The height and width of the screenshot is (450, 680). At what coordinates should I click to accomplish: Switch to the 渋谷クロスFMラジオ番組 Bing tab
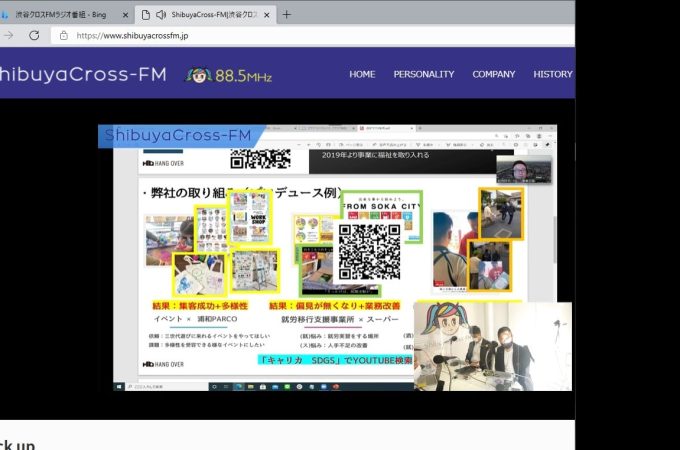pos(60,15)
